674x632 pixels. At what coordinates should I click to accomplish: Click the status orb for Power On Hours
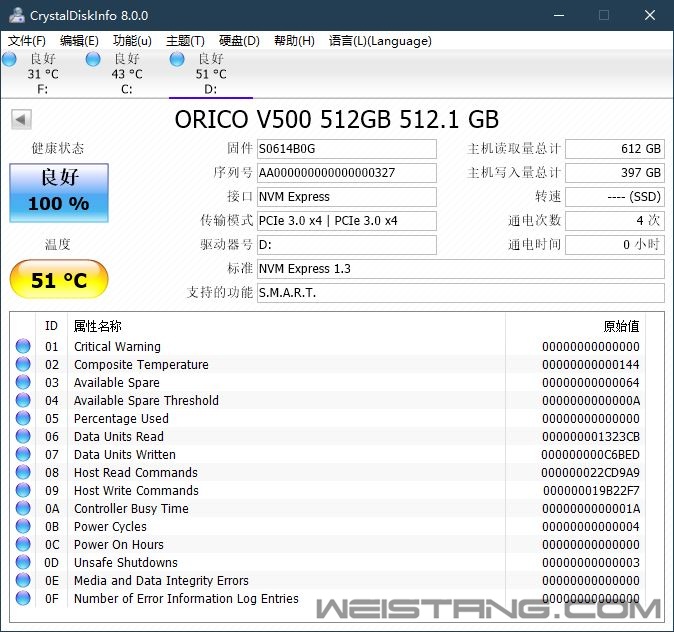tap(23, 544)
